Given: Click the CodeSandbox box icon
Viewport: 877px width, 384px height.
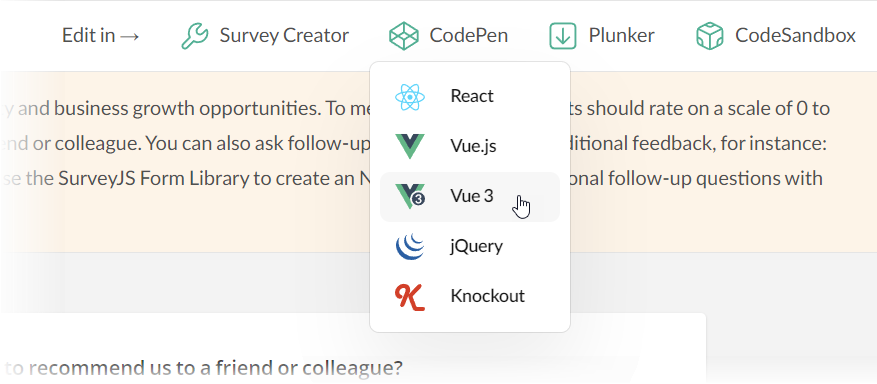Looking at the screenshot, I should tap(709, 36).
